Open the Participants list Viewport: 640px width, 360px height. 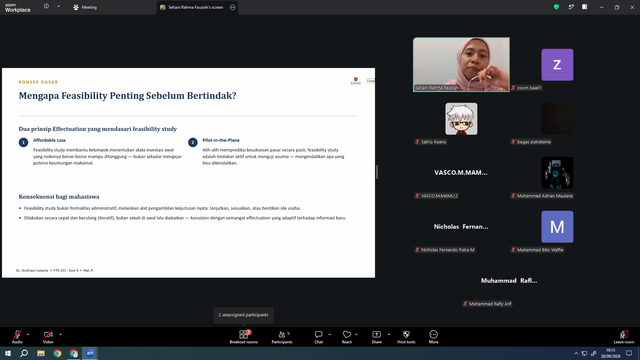282,337
